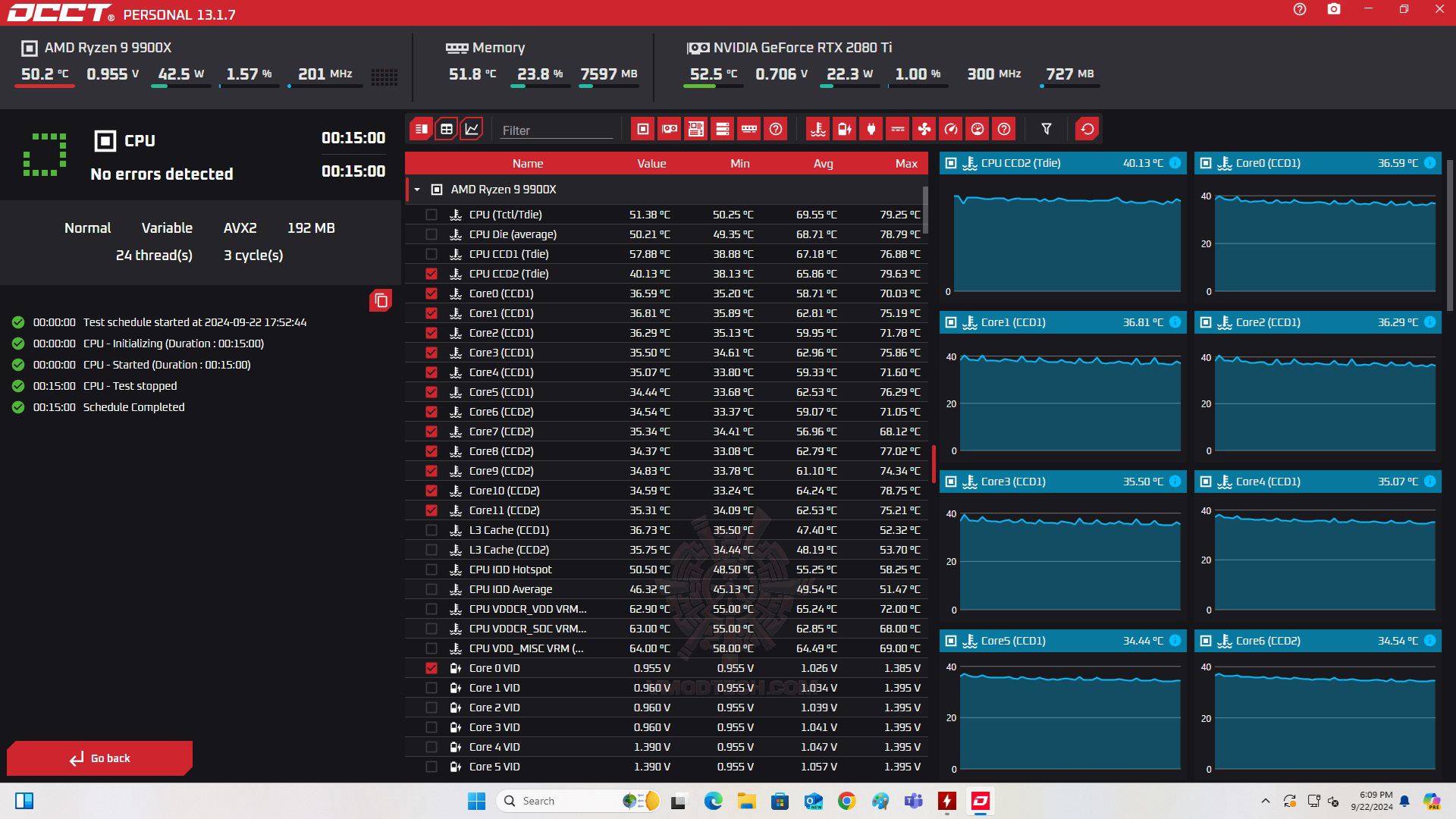The height and width of the screenshot is (819, 1456).
Task: Toggle the motherboard device filter icon
Action: click(695, 129)
